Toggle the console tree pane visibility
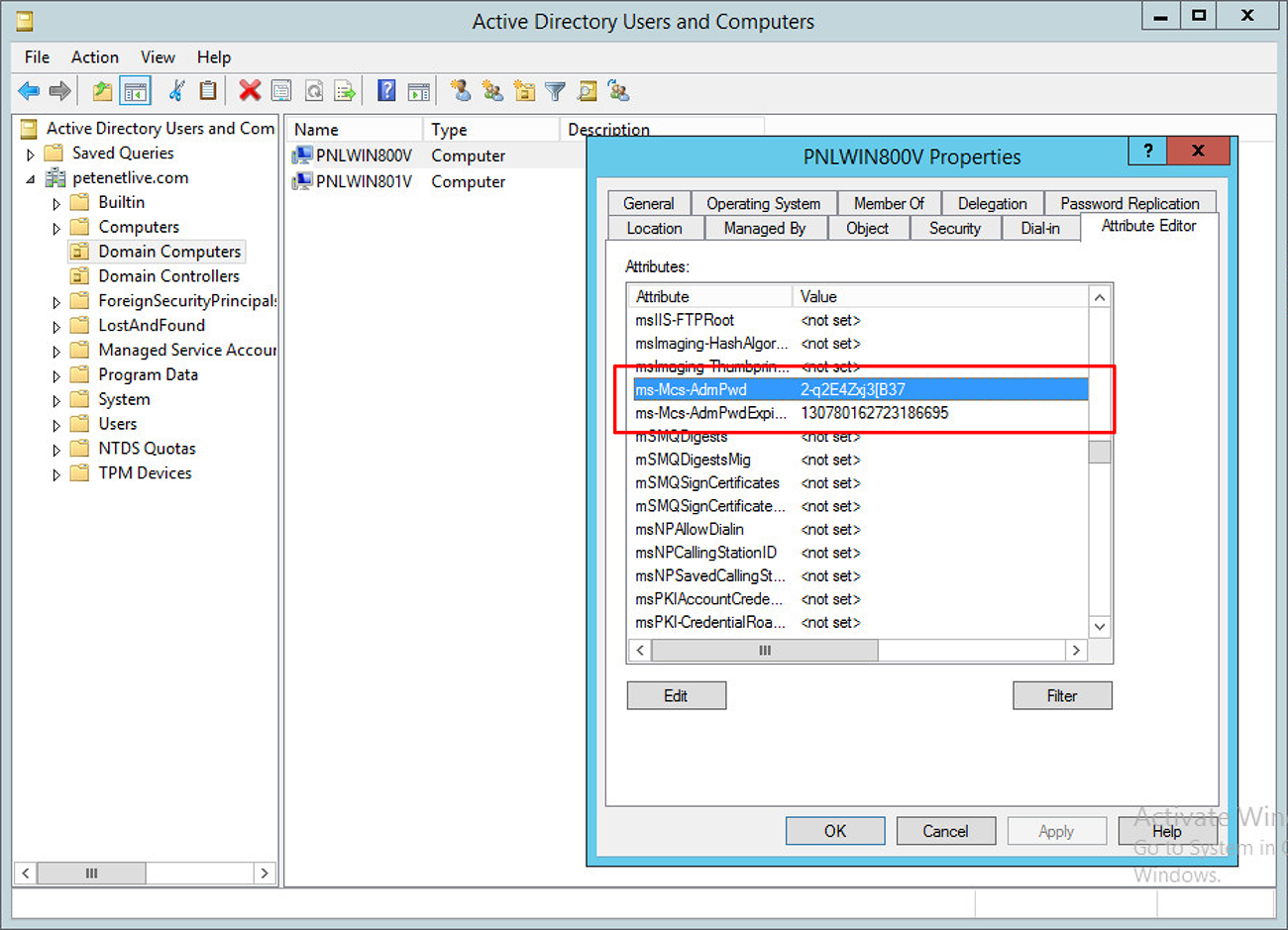Screen dimensions: 1288x930 point(136,90)
